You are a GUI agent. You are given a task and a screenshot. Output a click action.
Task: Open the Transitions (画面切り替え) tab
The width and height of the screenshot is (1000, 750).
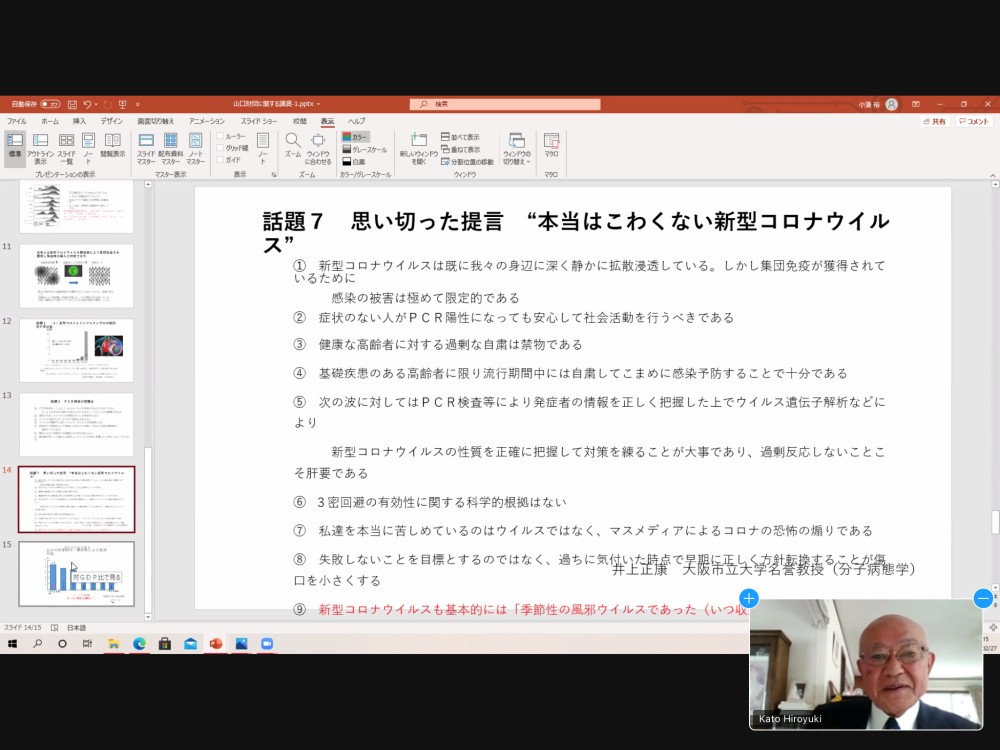[156, 121]
